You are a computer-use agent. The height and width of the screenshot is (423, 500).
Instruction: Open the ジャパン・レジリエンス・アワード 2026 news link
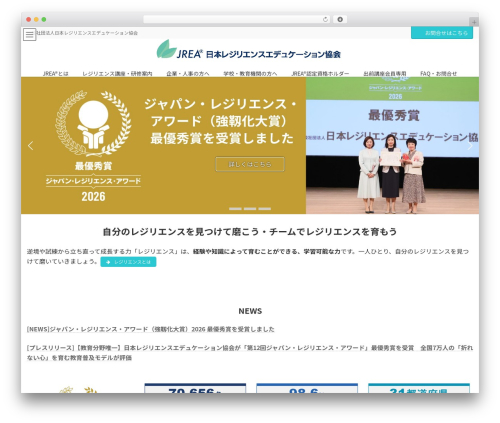150,329
